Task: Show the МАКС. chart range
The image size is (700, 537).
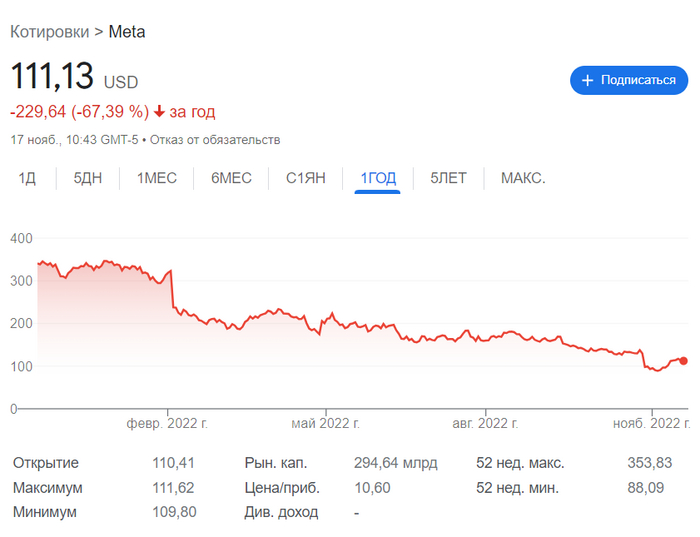Action: [523, 178]
